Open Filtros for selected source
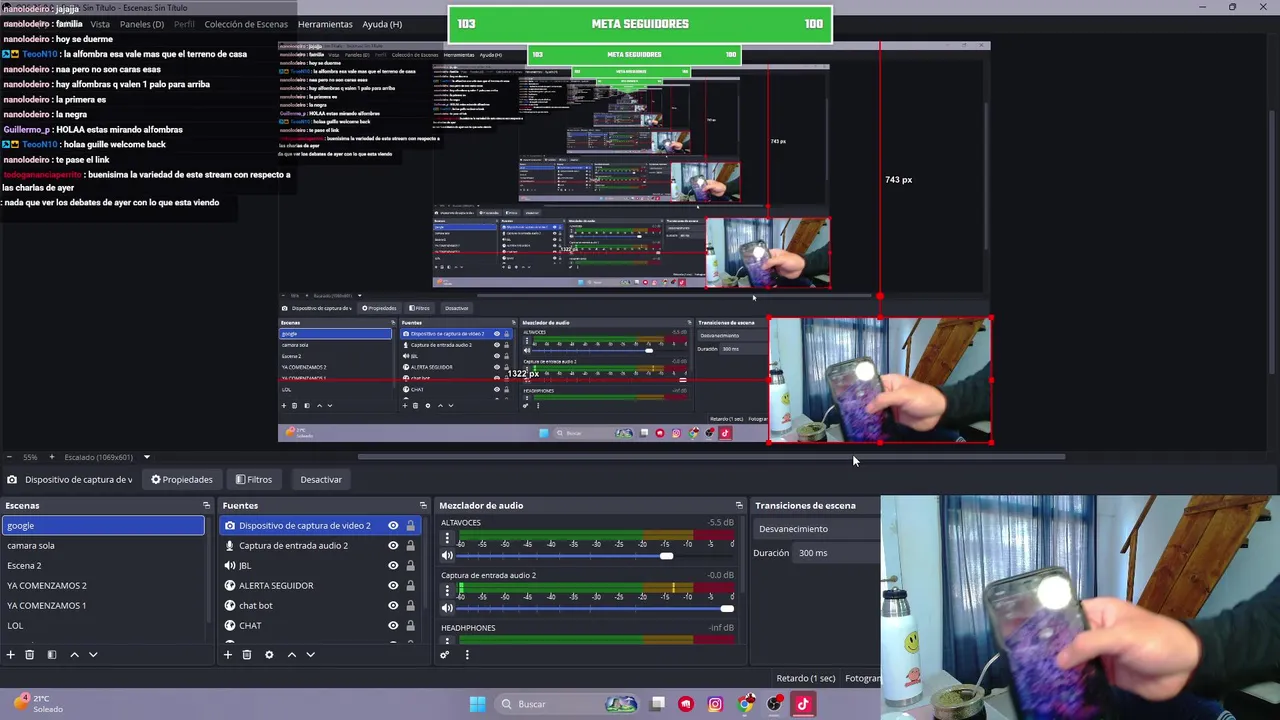 [254, 480]
